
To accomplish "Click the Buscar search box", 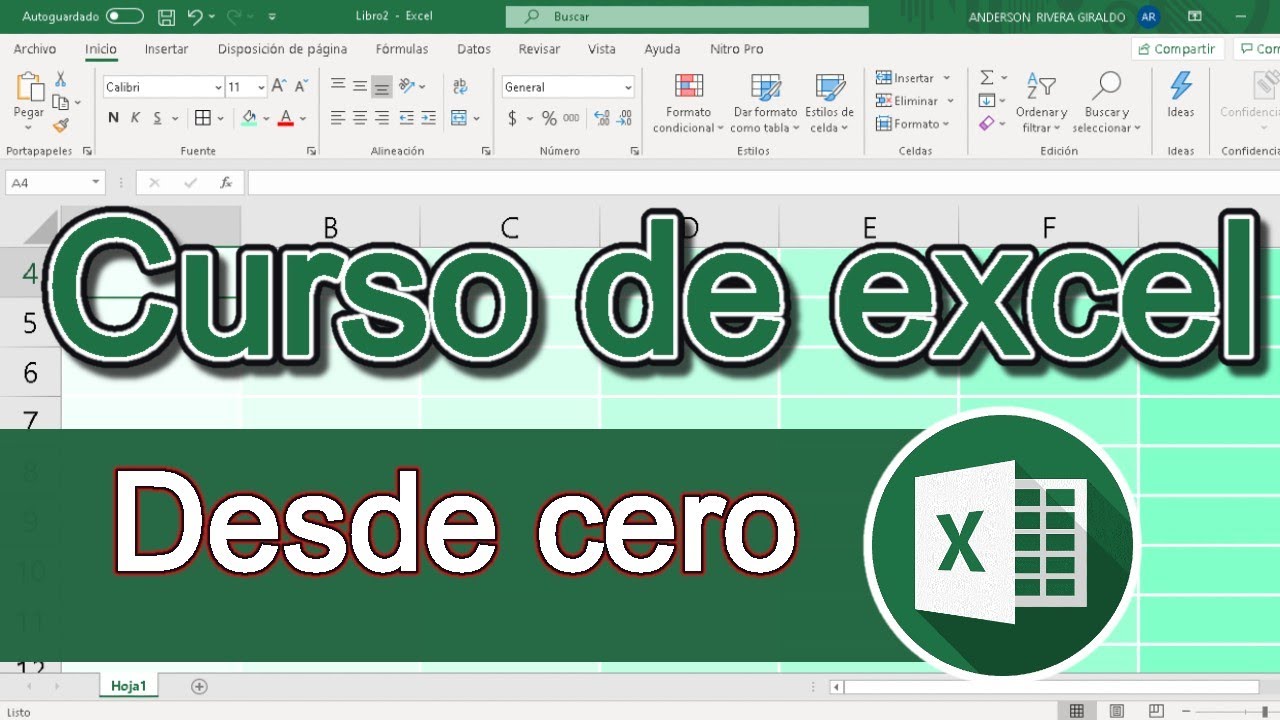I will 687,17.
